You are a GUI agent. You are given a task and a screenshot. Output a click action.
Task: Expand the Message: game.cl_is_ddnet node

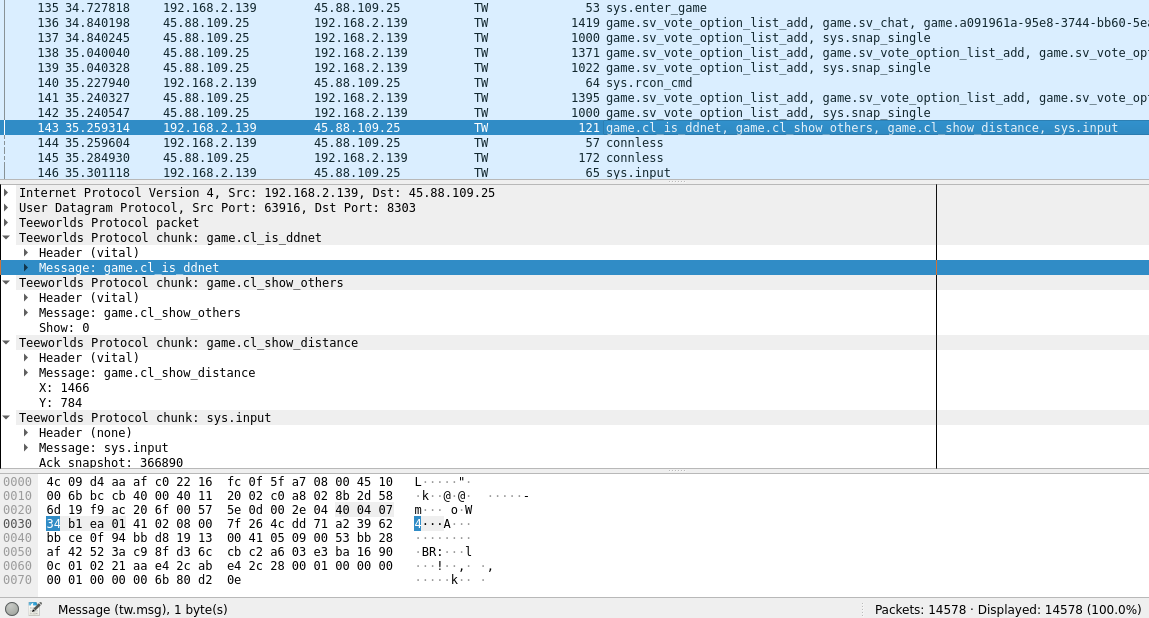tap(26, 268)
